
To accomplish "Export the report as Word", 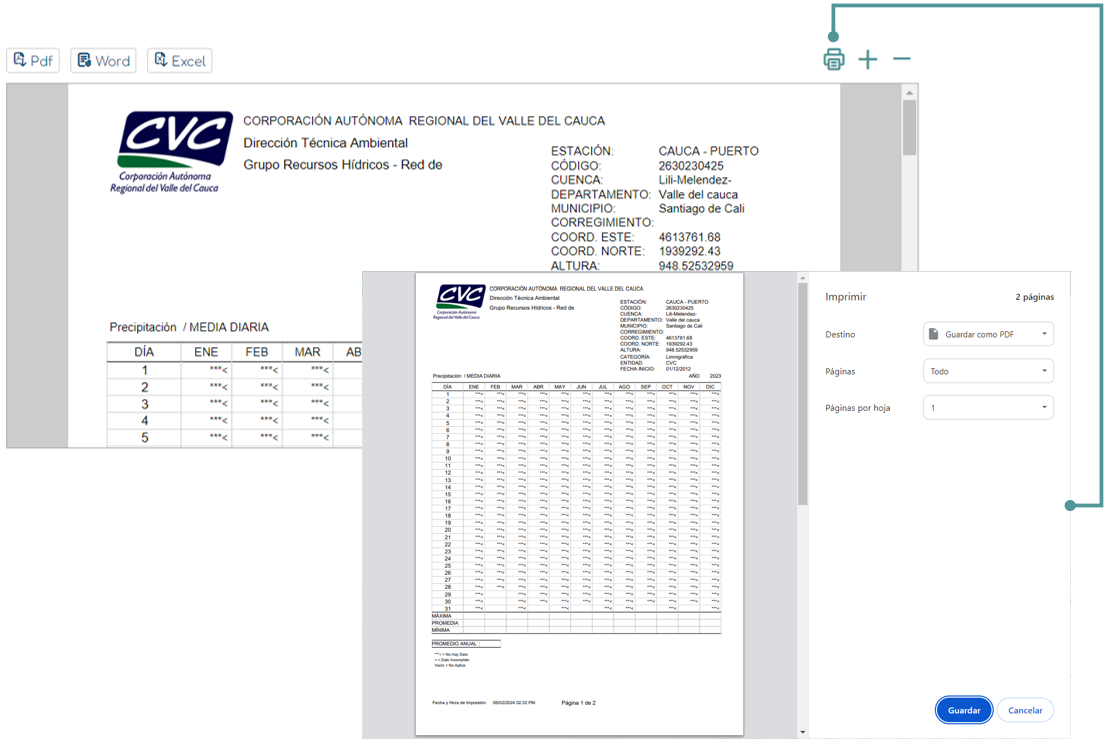I will pos(103,61).
